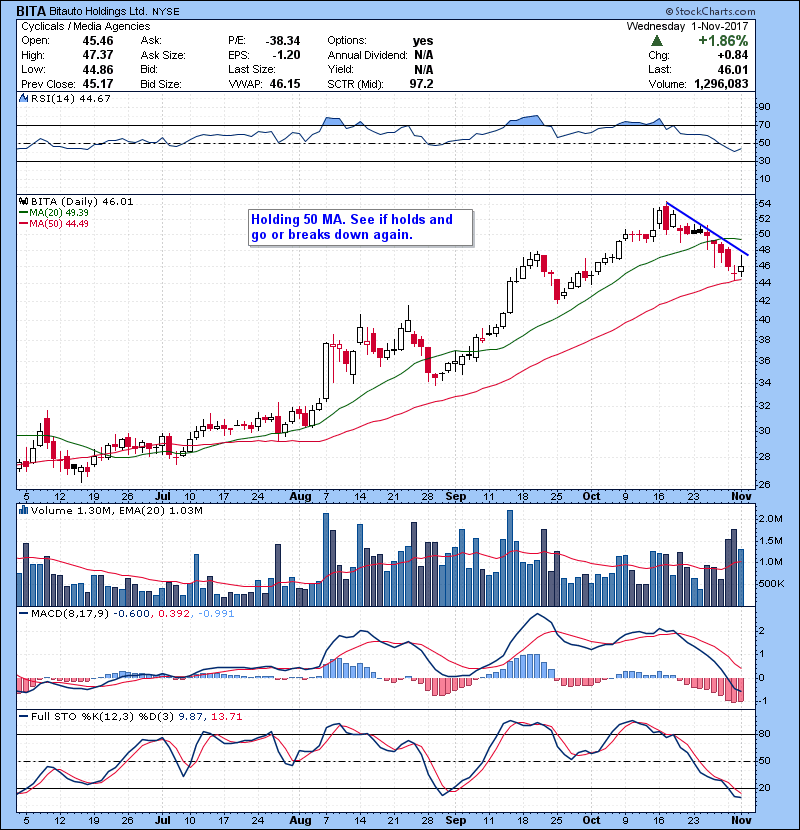The height and width of the screenshot is (830, 800).
Task: Click the RSI(14) 44.67 panel label
Action: (x=71, y=98)
